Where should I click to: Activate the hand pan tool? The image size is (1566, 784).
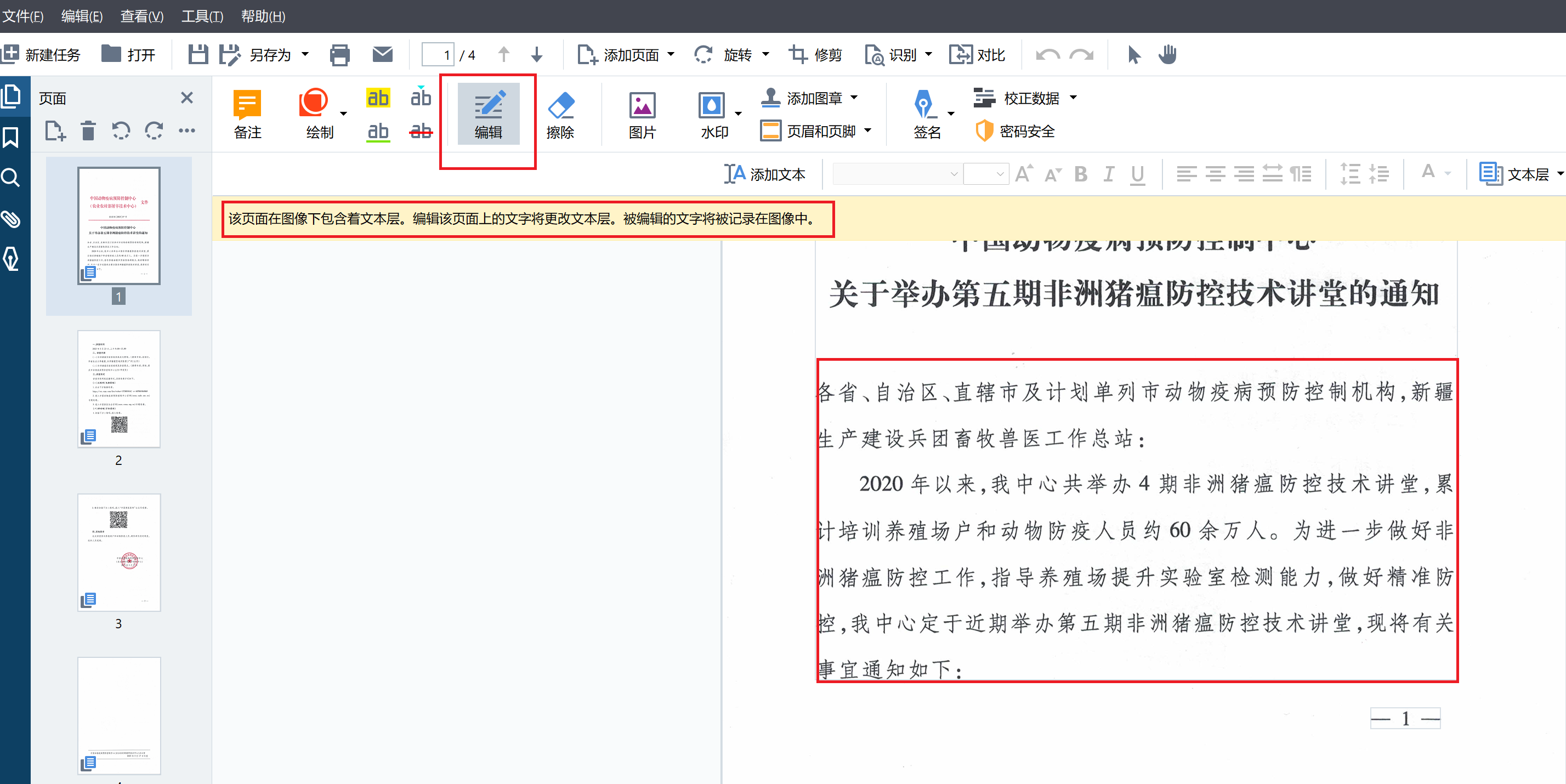1167,55
